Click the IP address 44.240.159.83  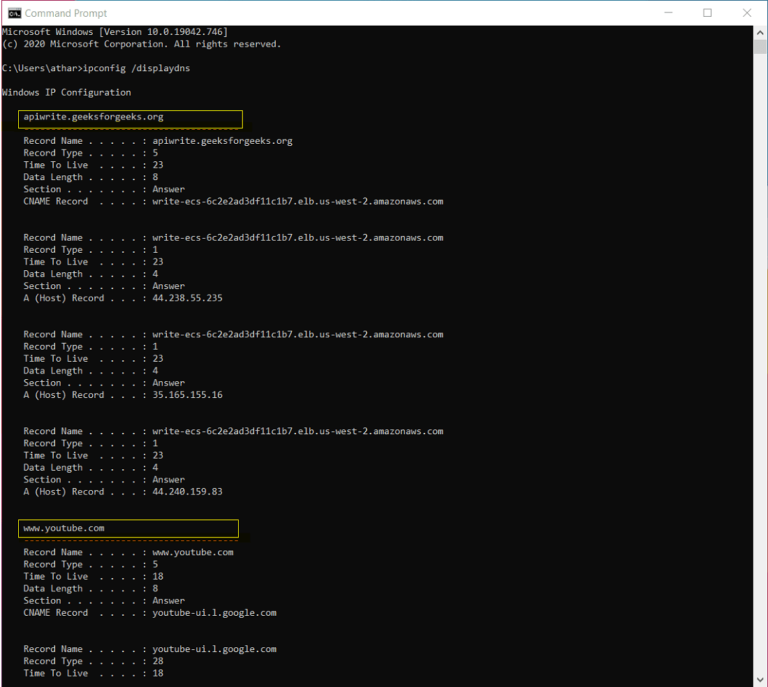click(187, 492)
